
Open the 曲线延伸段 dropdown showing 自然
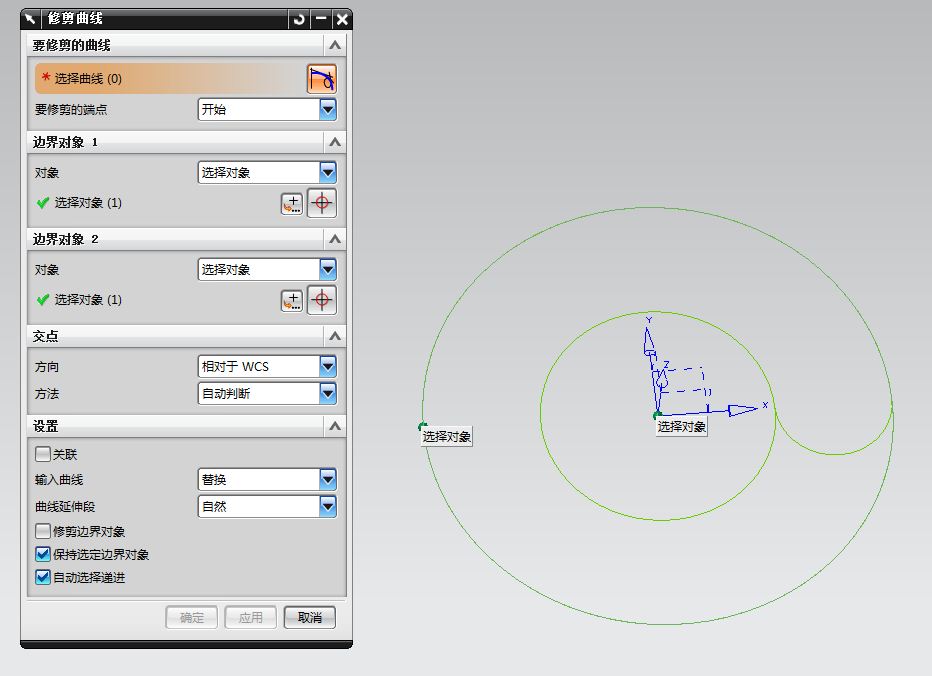click(267, 507)
